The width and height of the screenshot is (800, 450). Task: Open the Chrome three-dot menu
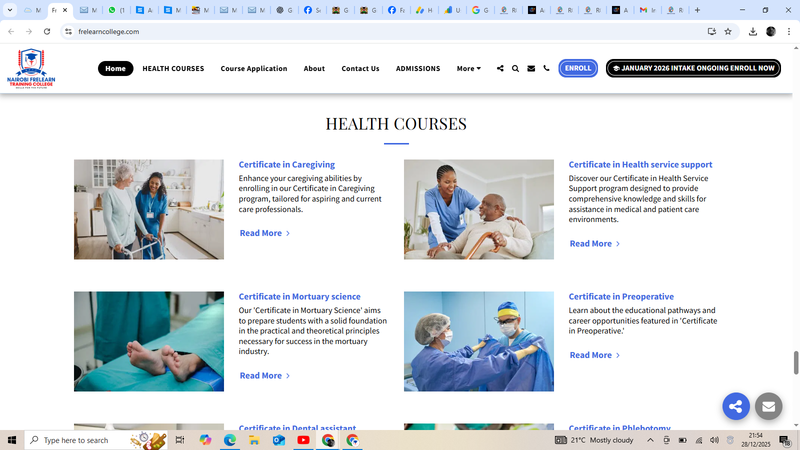pos(788,31)
